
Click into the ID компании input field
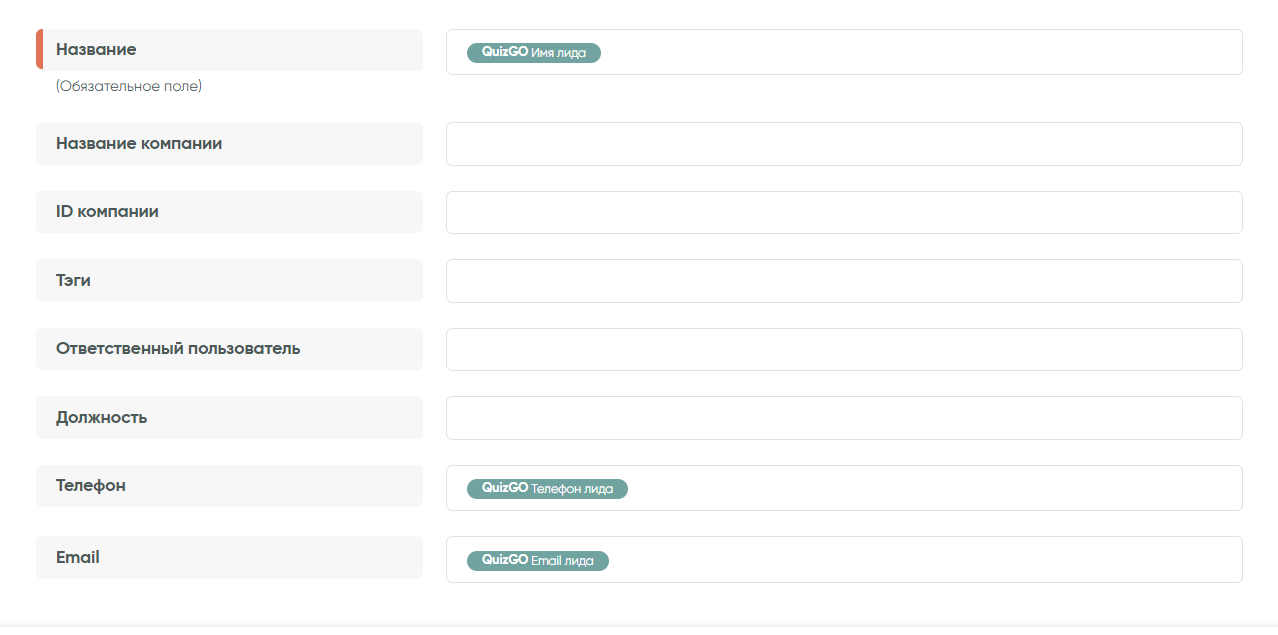[843, 213]
